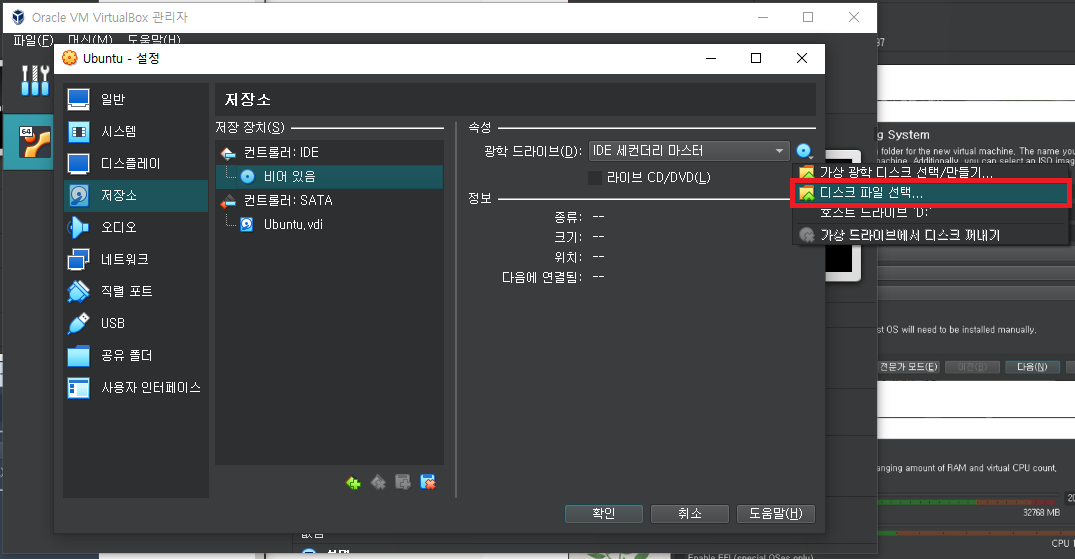Click the 도움말 button in settings dialog
The image size is (1075, 559).
776,514
